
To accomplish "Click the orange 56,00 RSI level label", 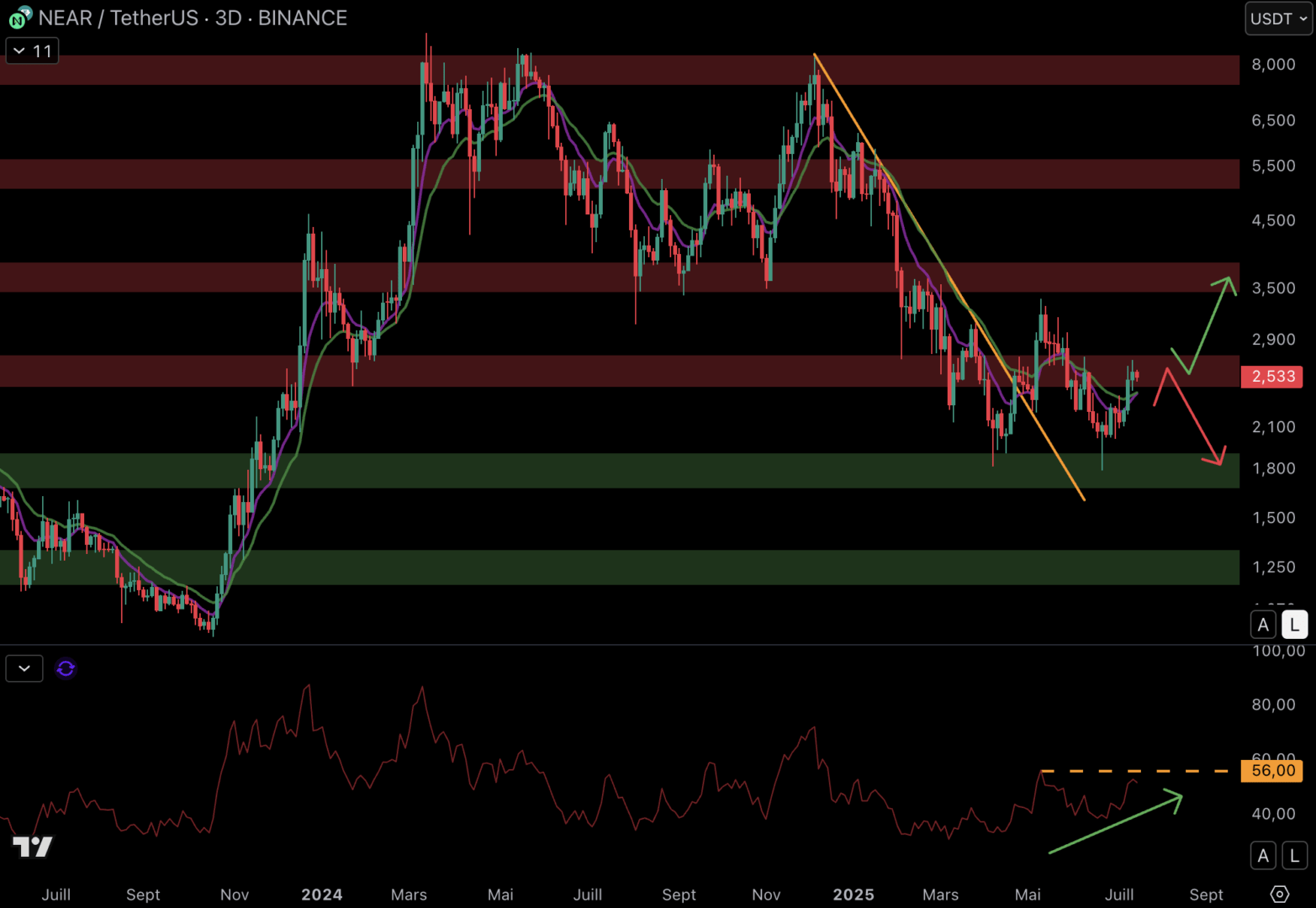I will [1272, 770].
